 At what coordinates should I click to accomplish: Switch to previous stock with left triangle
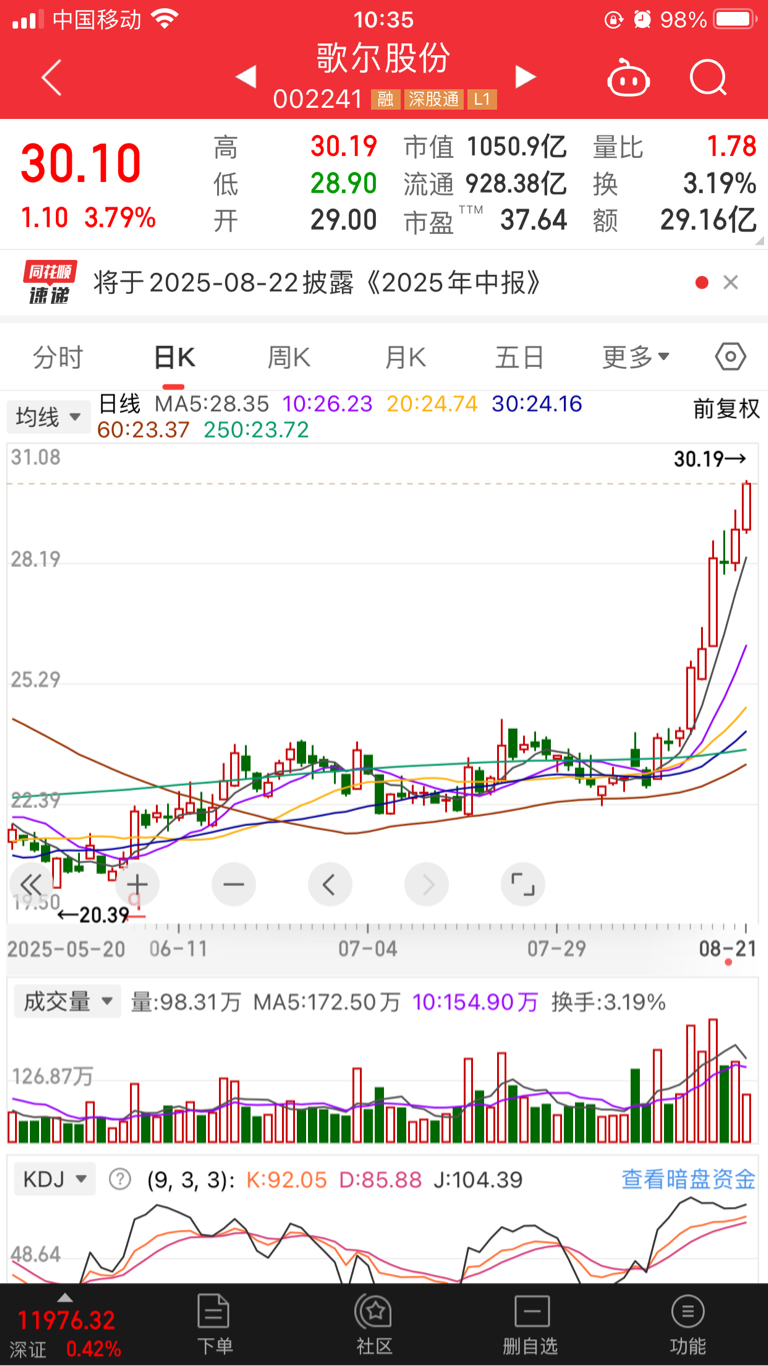pos(245,77)
